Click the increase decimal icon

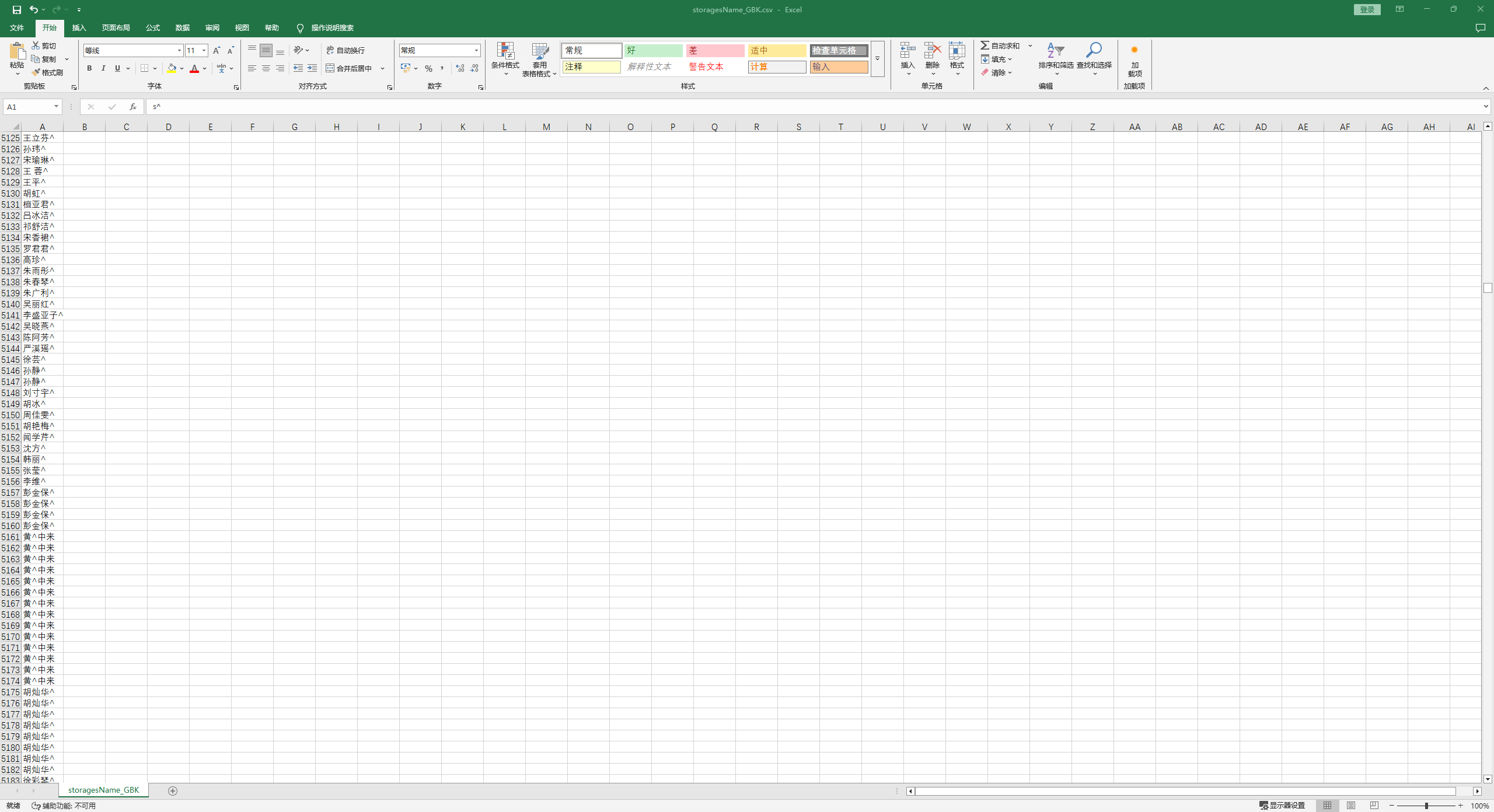(x=460, y=68)
